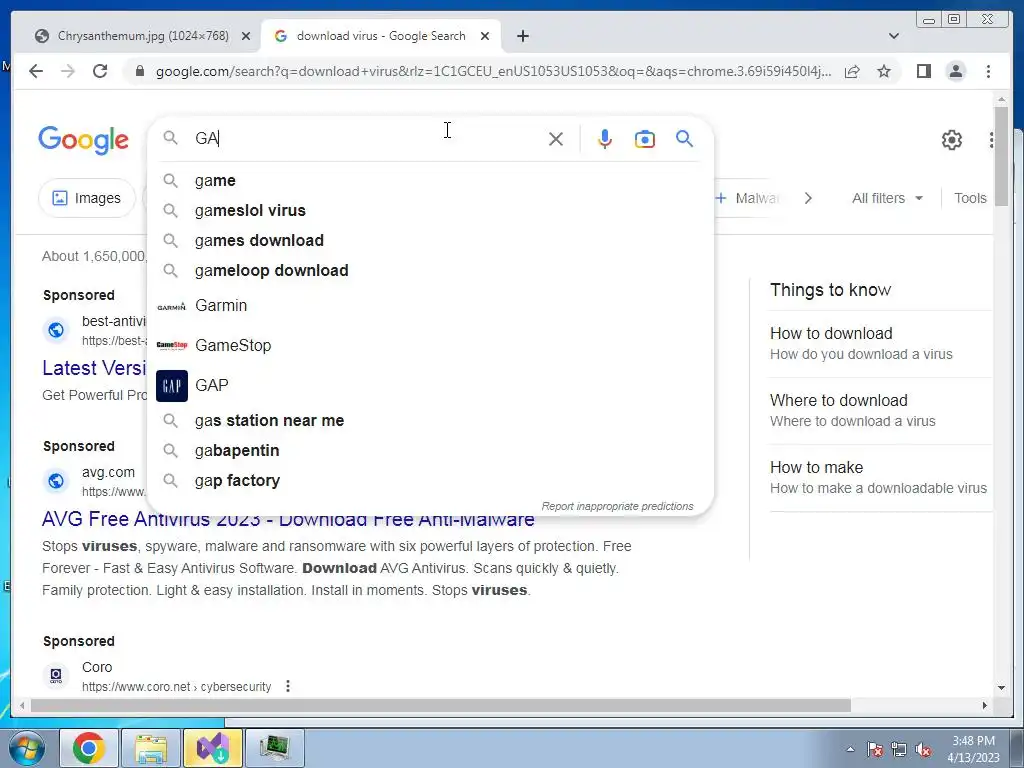Choose 'gas station near me' suggestion
Screen dimensions: 1024x768
click(431, 421)
